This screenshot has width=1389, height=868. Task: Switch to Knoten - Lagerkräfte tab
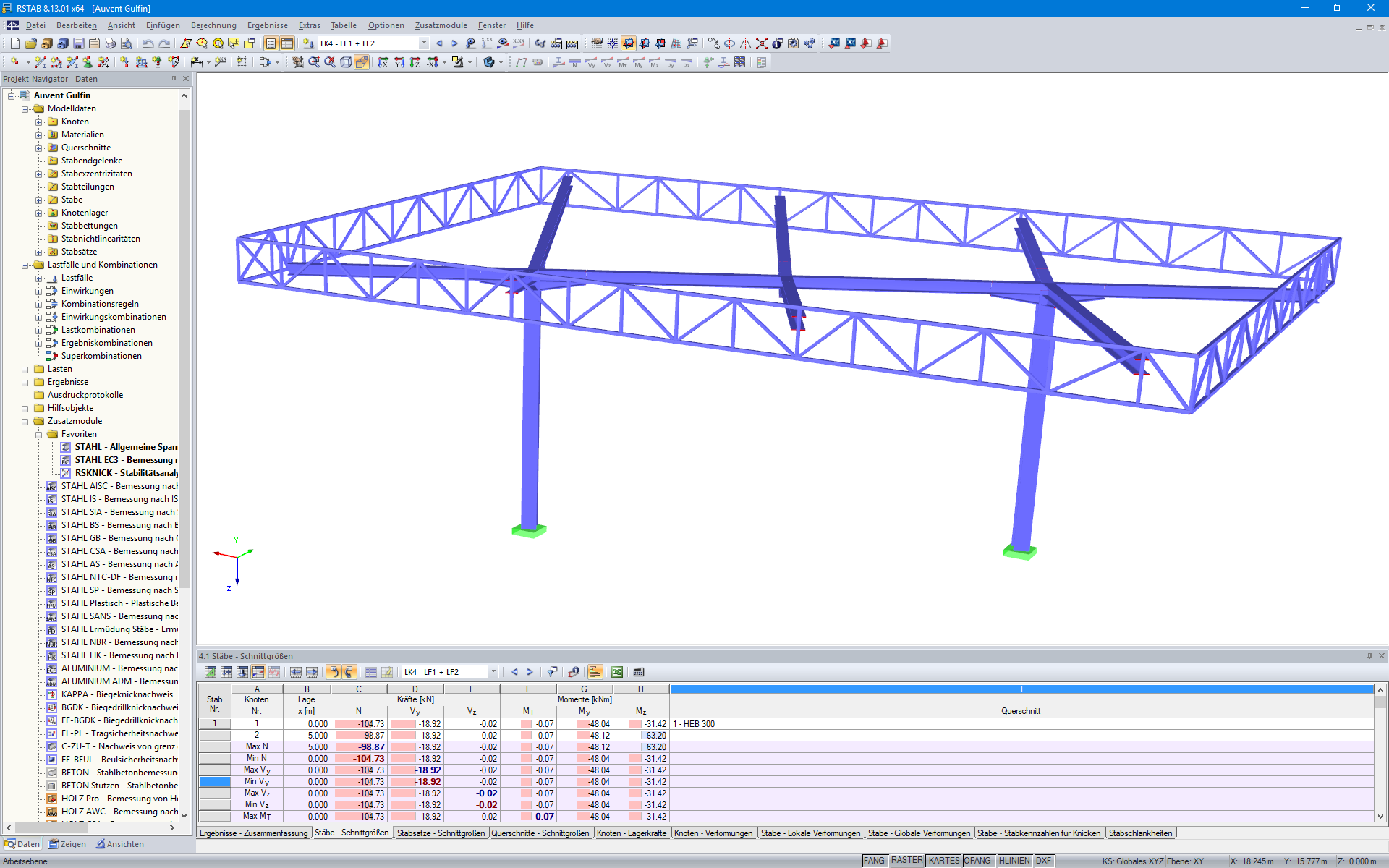coord(631,833)
